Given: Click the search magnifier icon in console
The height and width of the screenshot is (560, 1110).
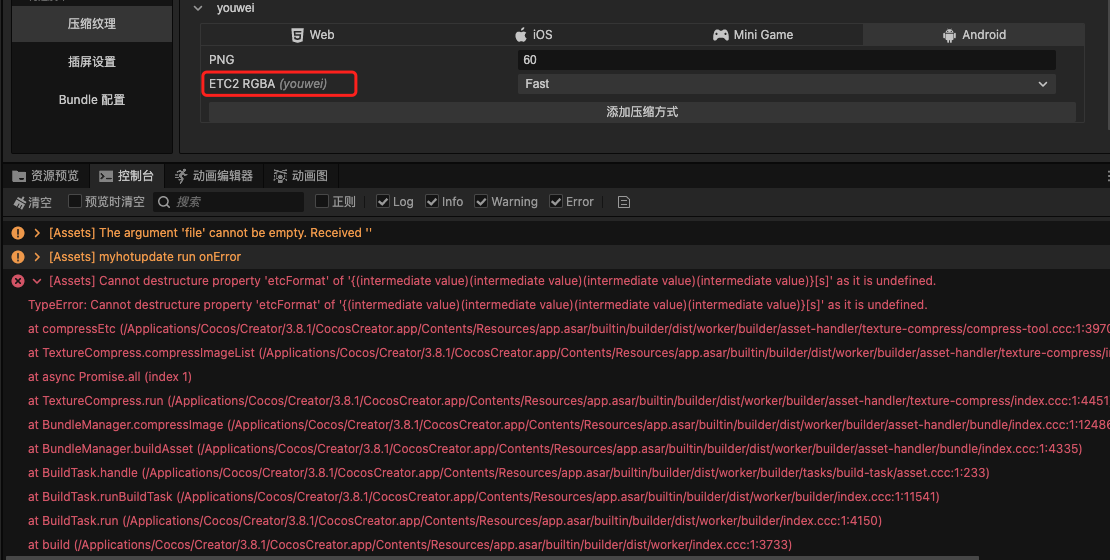Looking at the screenshot, I should click(x=164, y=202).
